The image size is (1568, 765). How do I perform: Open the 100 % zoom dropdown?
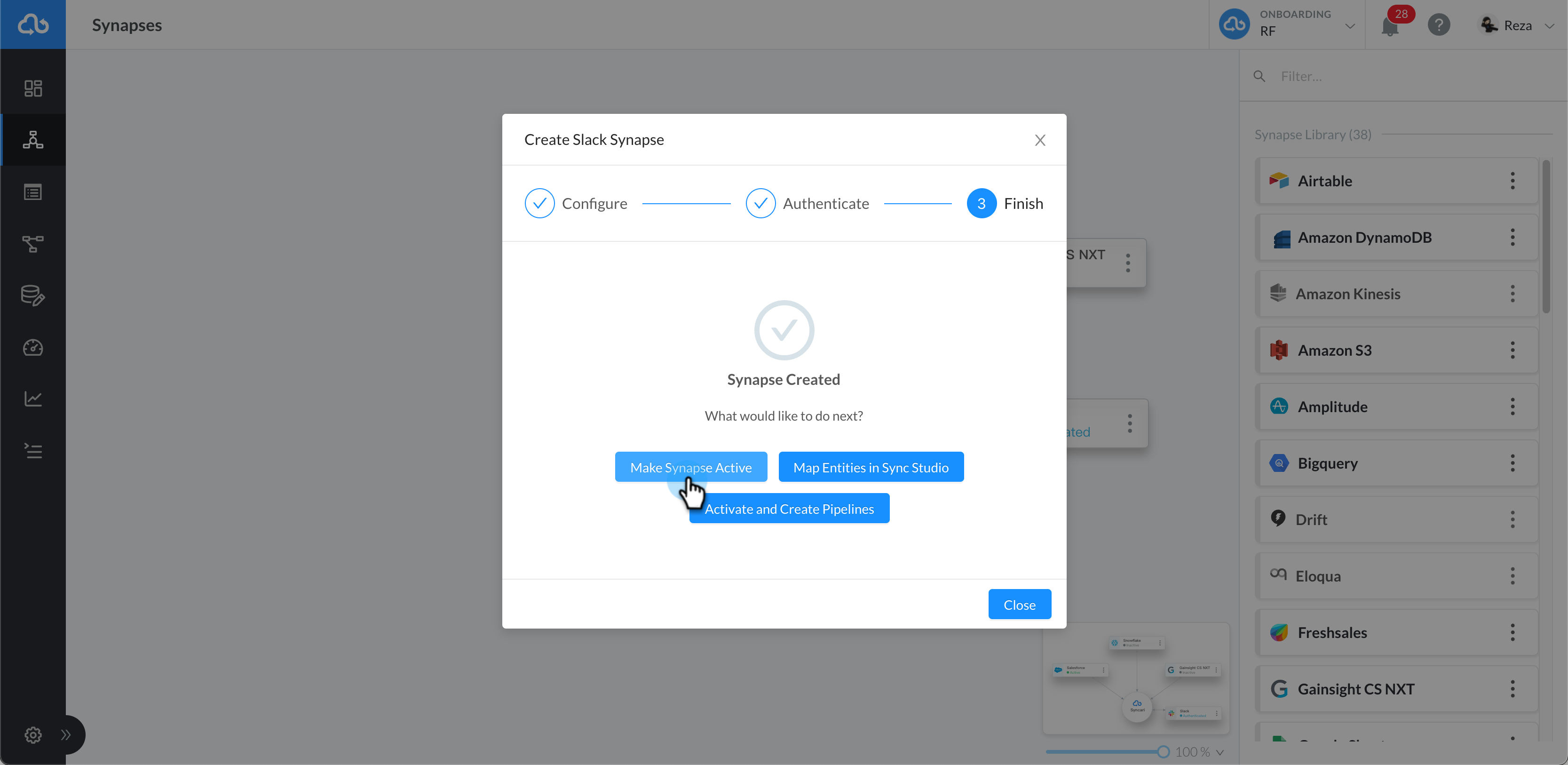(x=1199, y=752)
